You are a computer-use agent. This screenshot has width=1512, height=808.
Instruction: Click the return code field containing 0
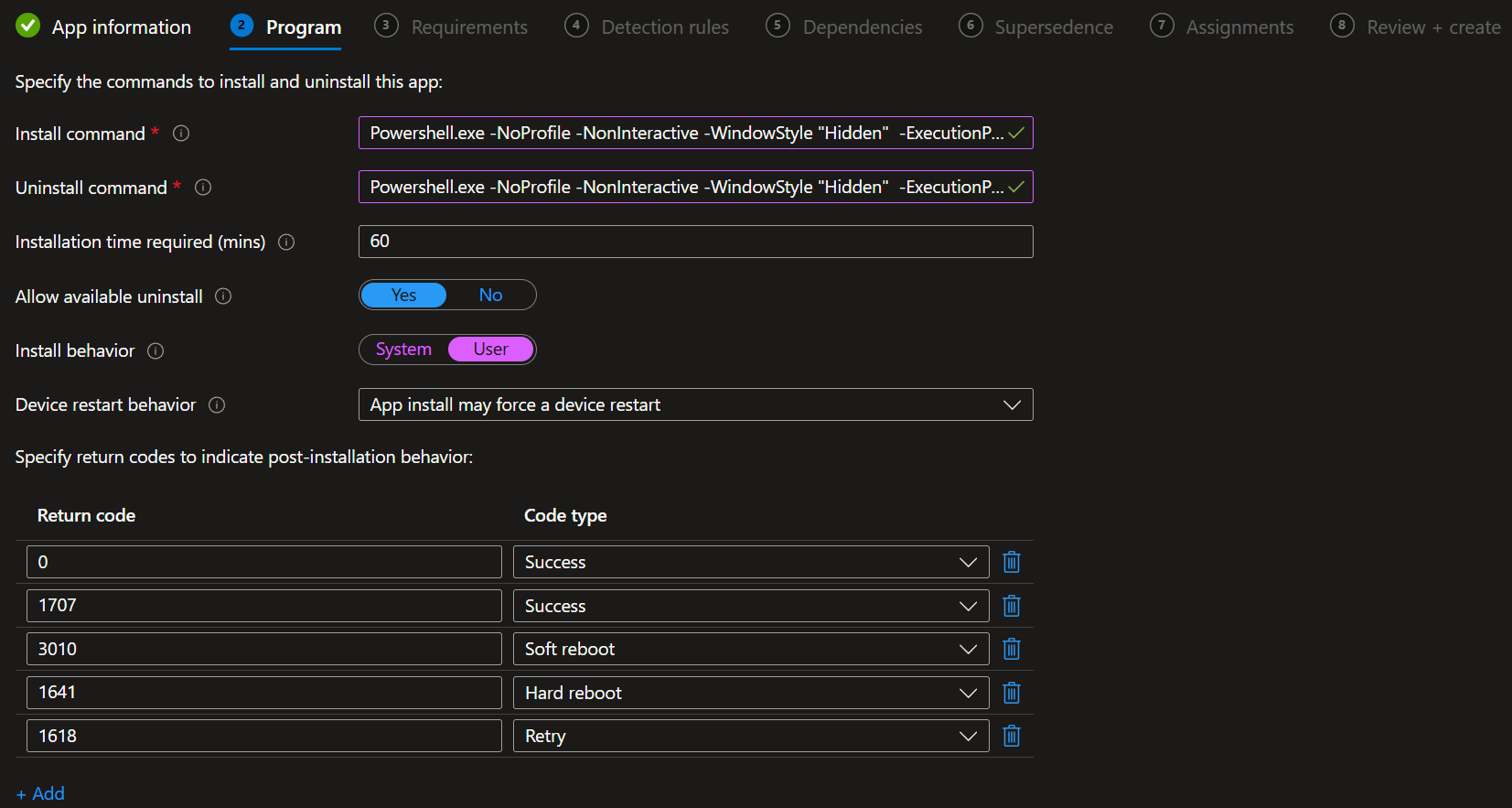264,562
